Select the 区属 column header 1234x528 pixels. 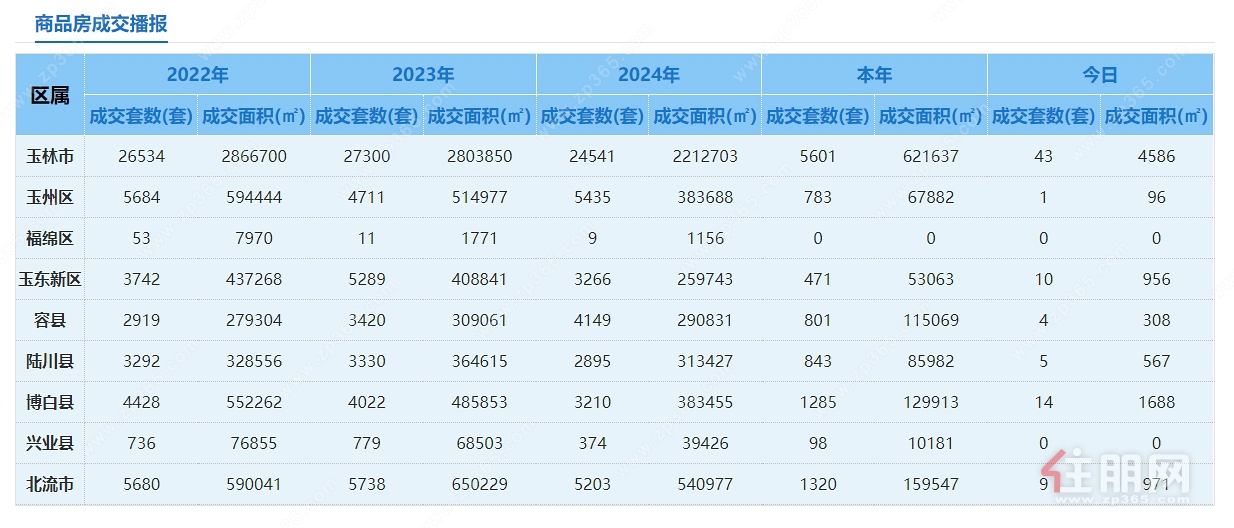50,95
